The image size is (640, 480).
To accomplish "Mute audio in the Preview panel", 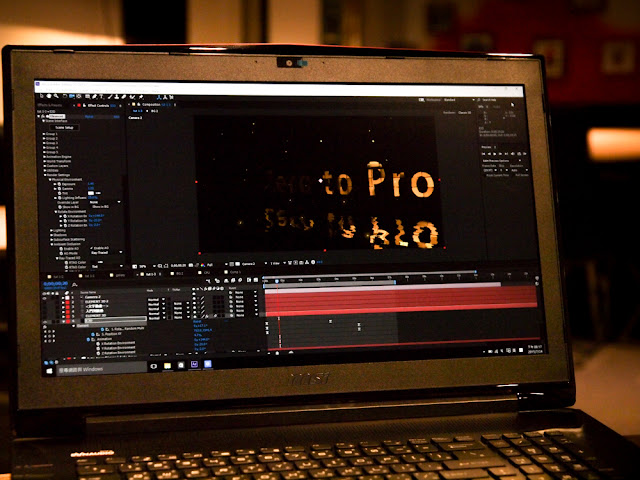I will point(513,154).
